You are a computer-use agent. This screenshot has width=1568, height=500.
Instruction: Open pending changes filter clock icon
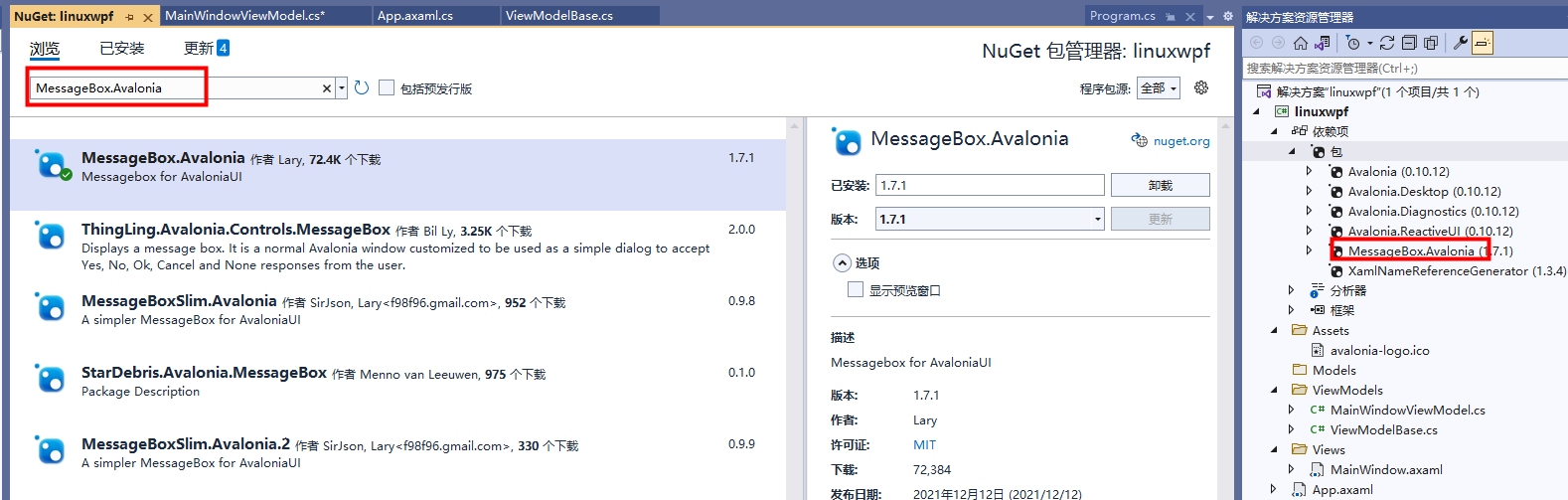pyautogui.click(x=1353, y=43)
